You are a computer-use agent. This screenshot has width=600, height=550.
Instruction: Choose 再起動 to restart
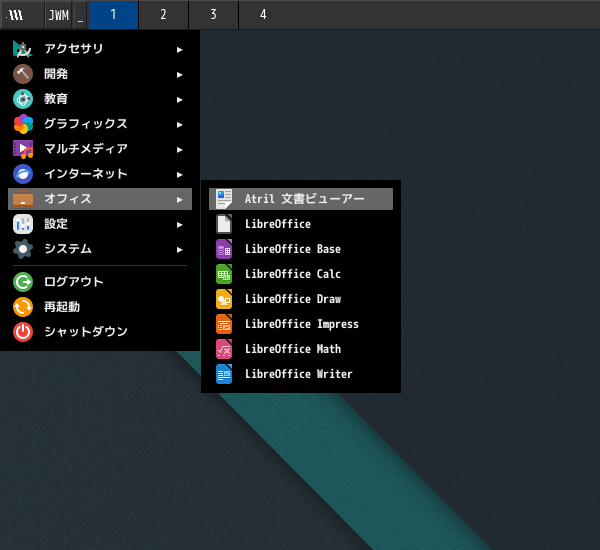(62, 307)
